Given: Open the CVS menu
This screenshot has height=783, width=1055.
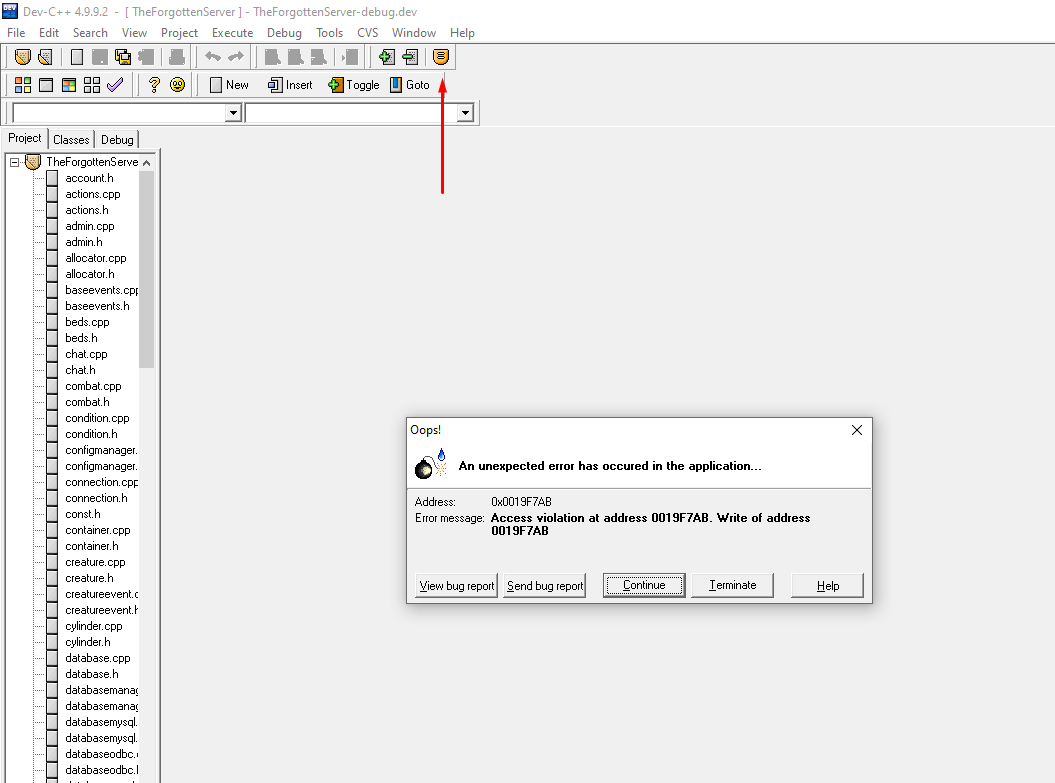Looking at the screenshot, I should [367, 33].
